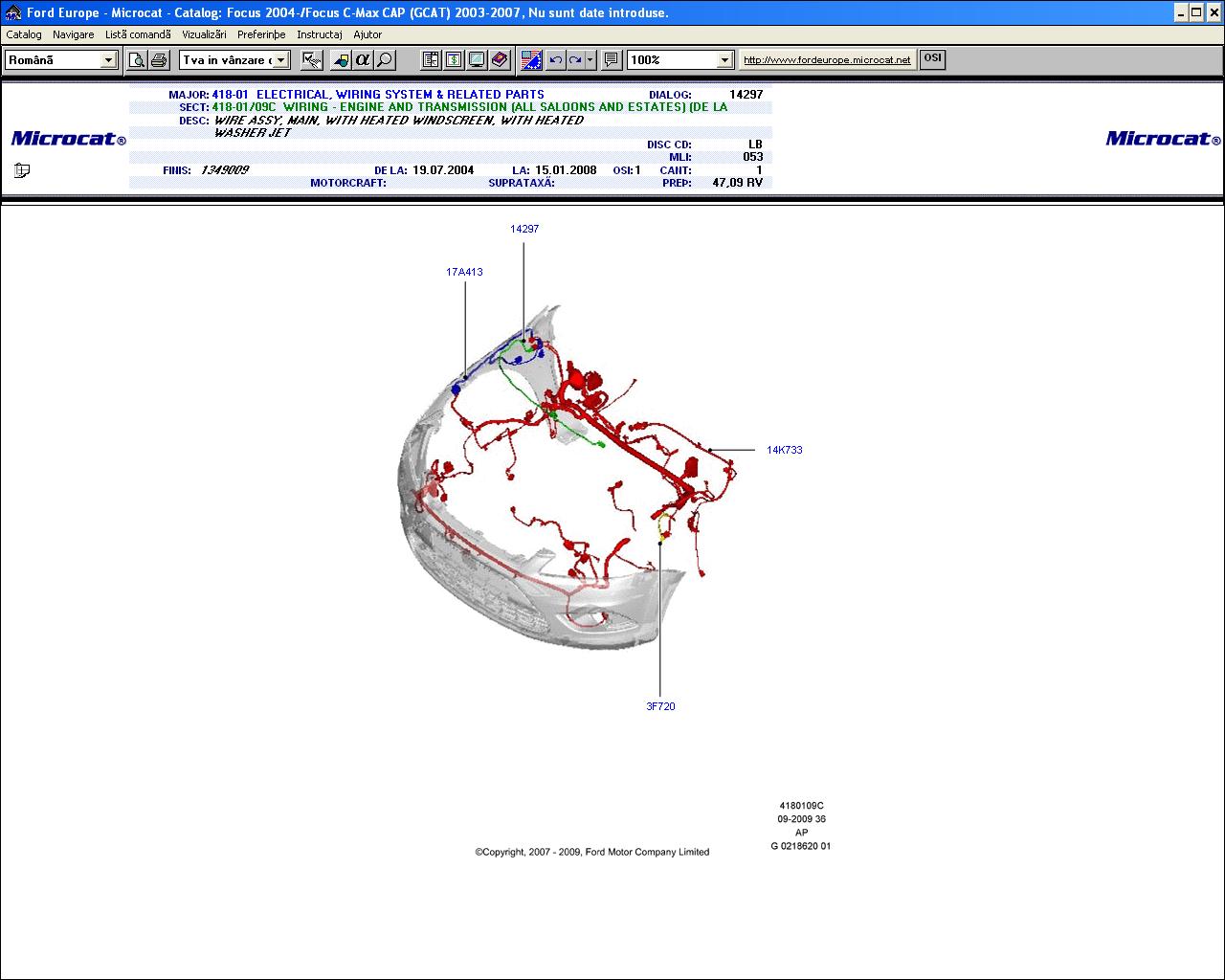Open the Română language dropdown
1225x980 pixels.
click(x=108, y=60)
